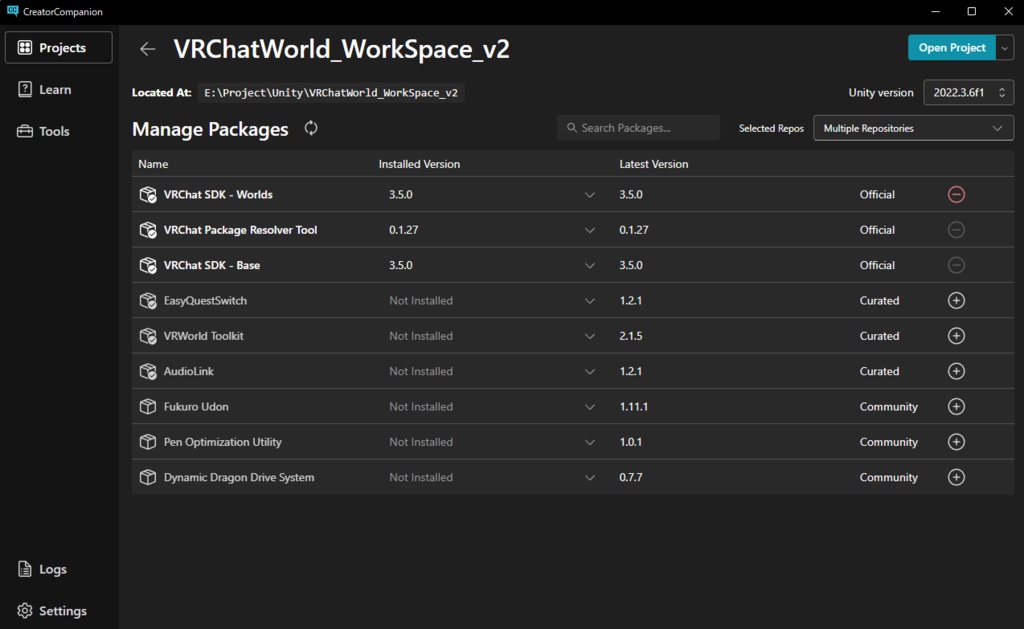The height and width of the screenshot is (629, 1024).
Task: Expand version dropdown for EasyQuestSwitch
Action: (590, 300)
